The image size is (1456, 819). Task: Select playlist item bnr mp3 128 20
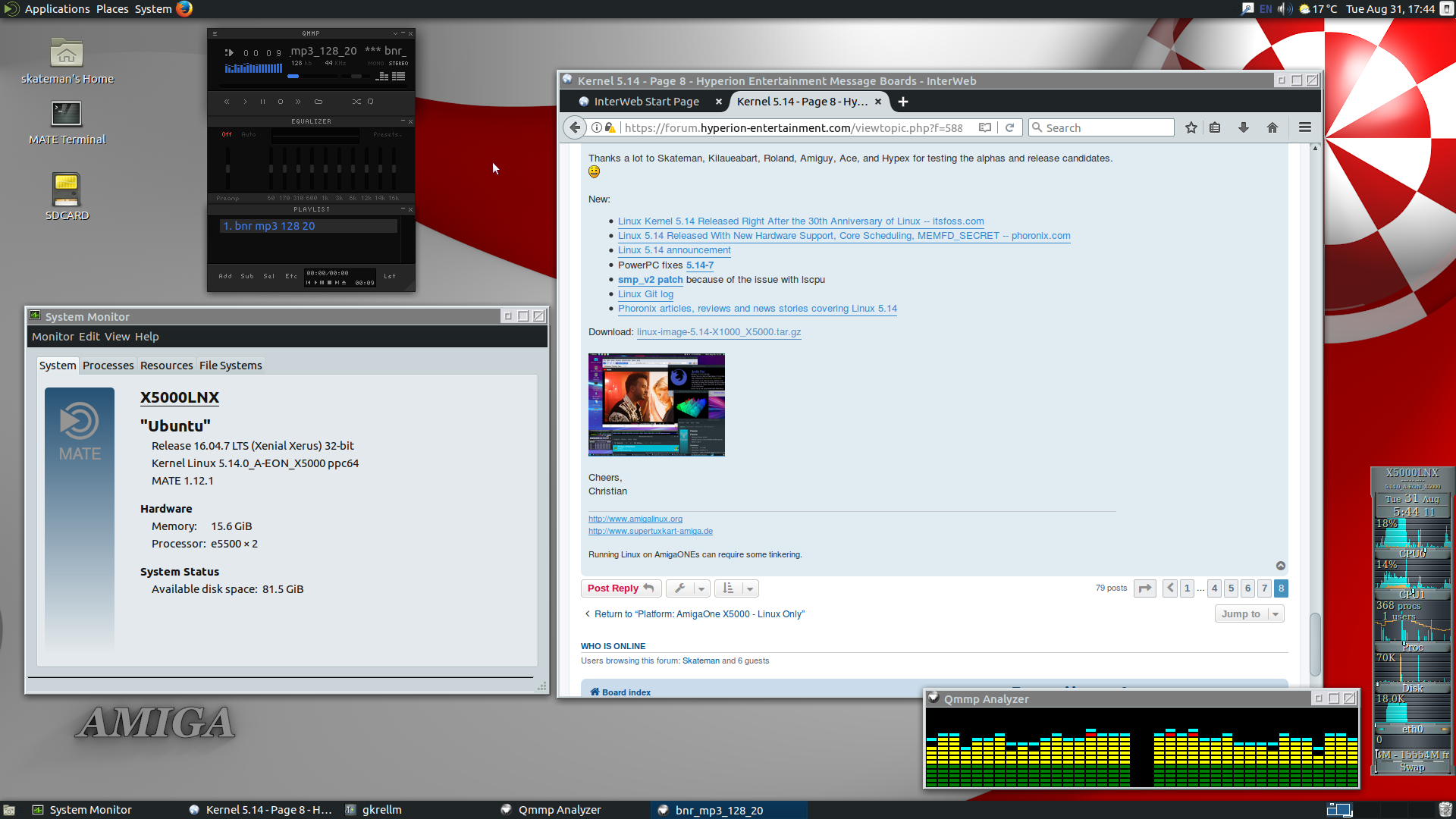coord(309,226)
